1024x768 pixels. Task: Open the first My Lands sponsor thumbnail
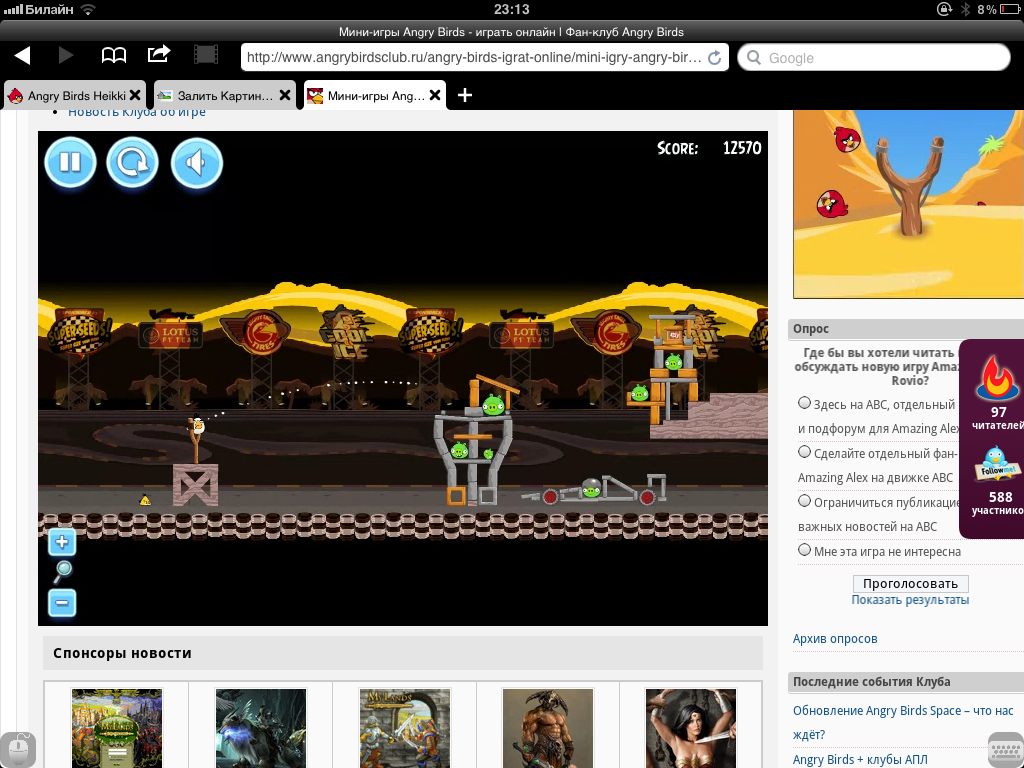pos(116,728)
